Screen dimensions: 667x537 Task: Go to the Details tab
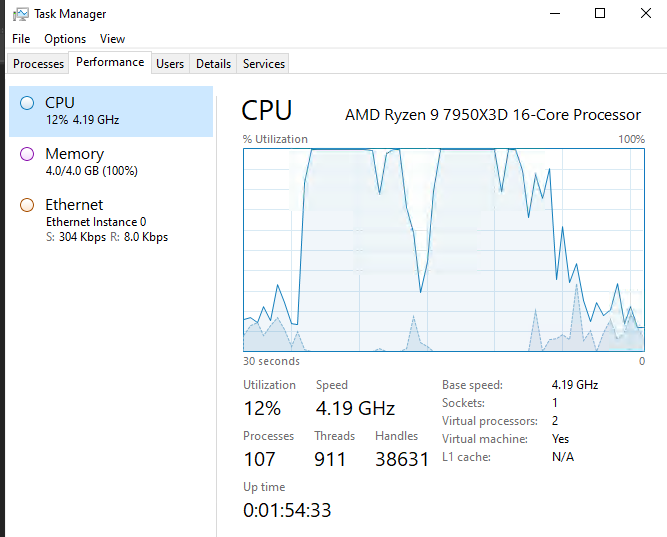(213, 64)
